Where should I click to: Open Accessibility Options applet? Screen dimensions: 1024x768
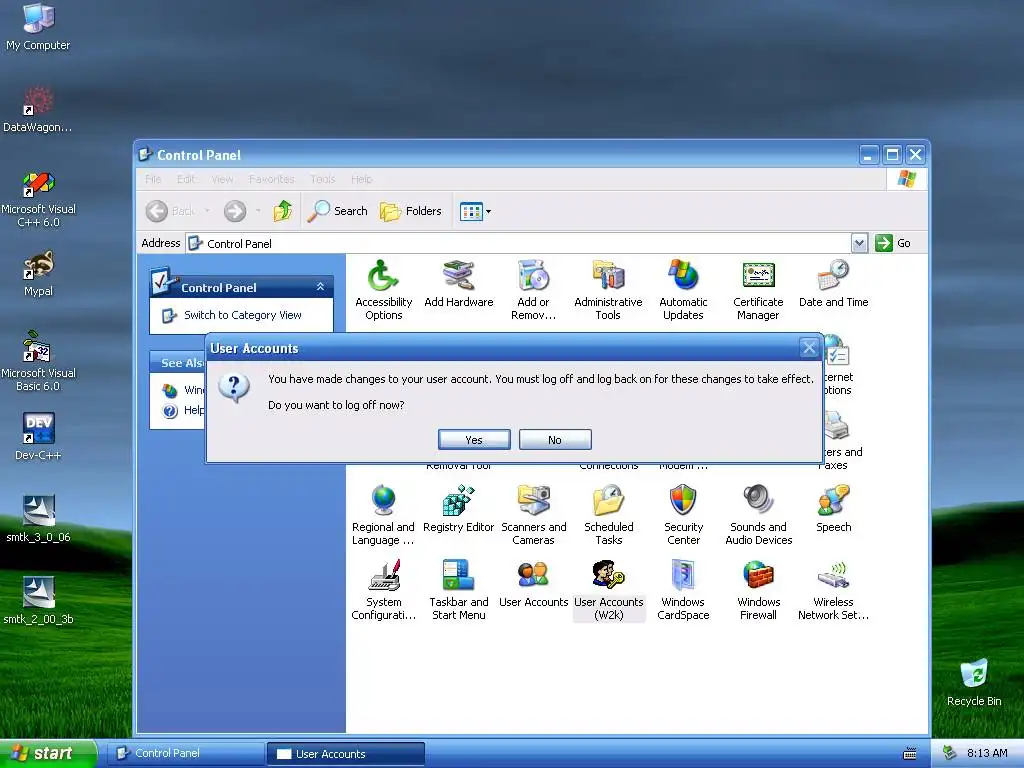(x=383, y=290)
